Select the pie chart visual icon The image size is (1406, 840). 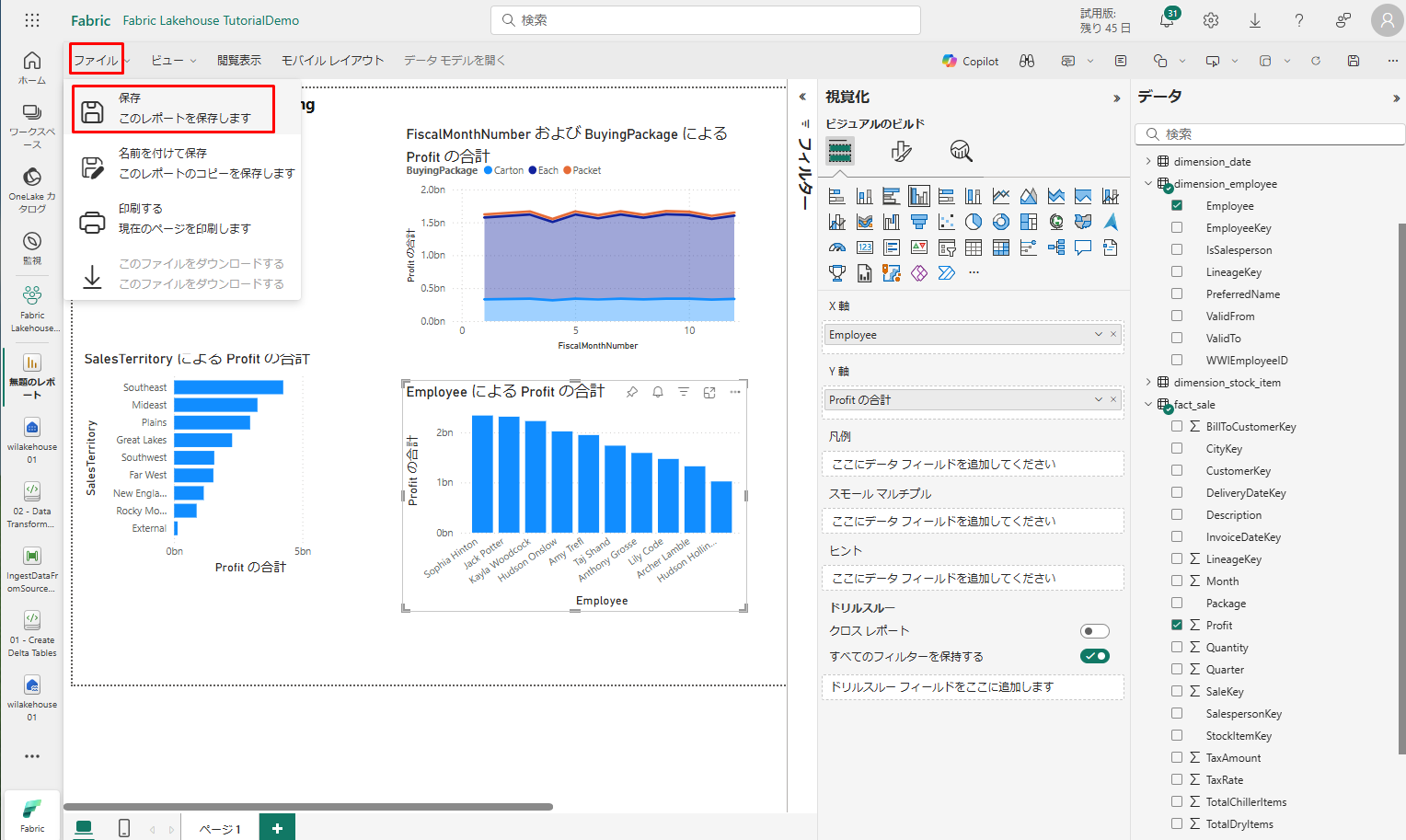[974, 222]
